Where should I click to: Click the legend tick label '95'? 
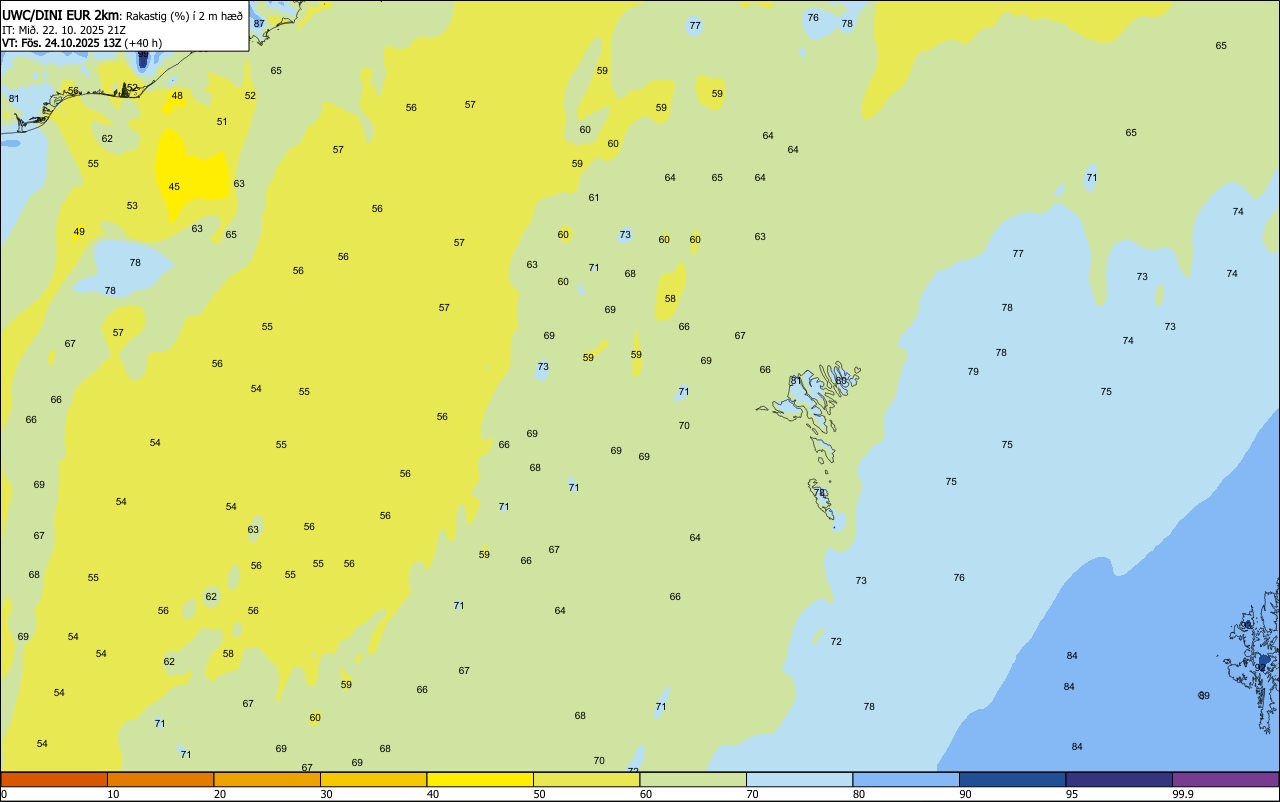tap(1071, 794)
